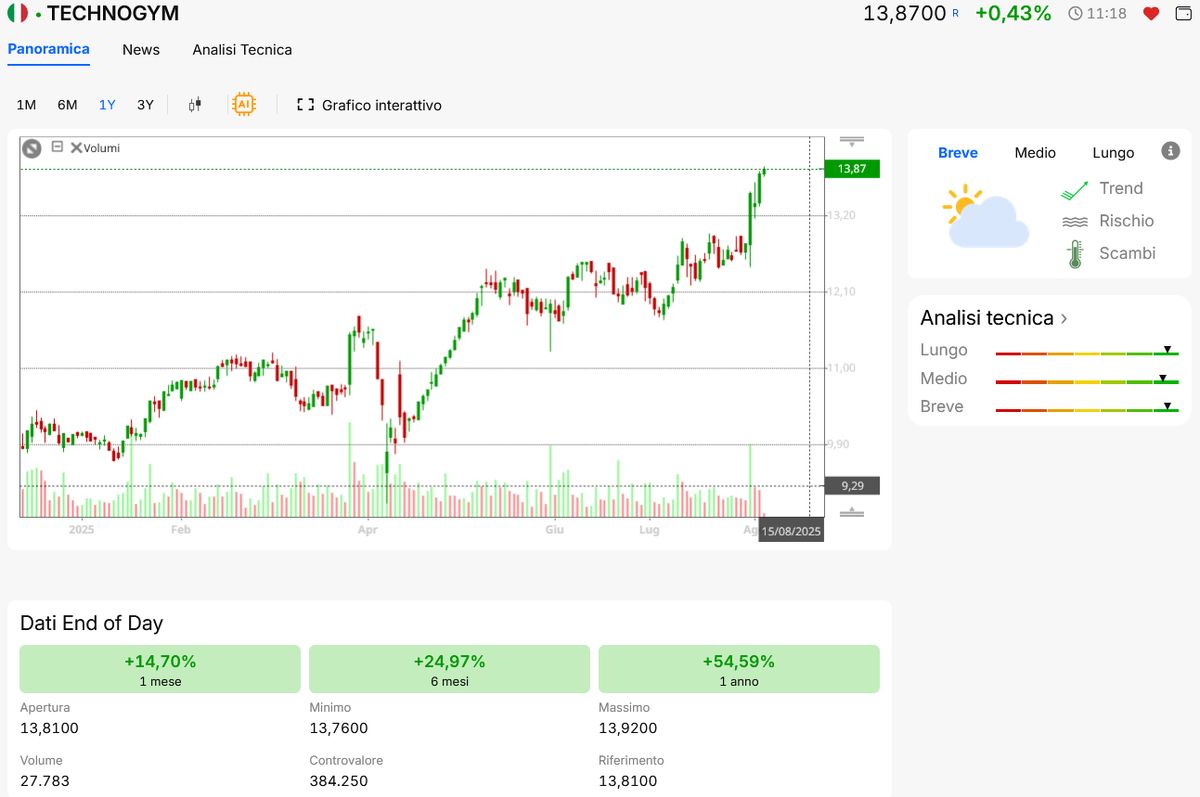The image size is (1200, 797).
Task: Open Analisi tecnica panel via chevron
Action: pyautogui.click(x=1064, y=319)
